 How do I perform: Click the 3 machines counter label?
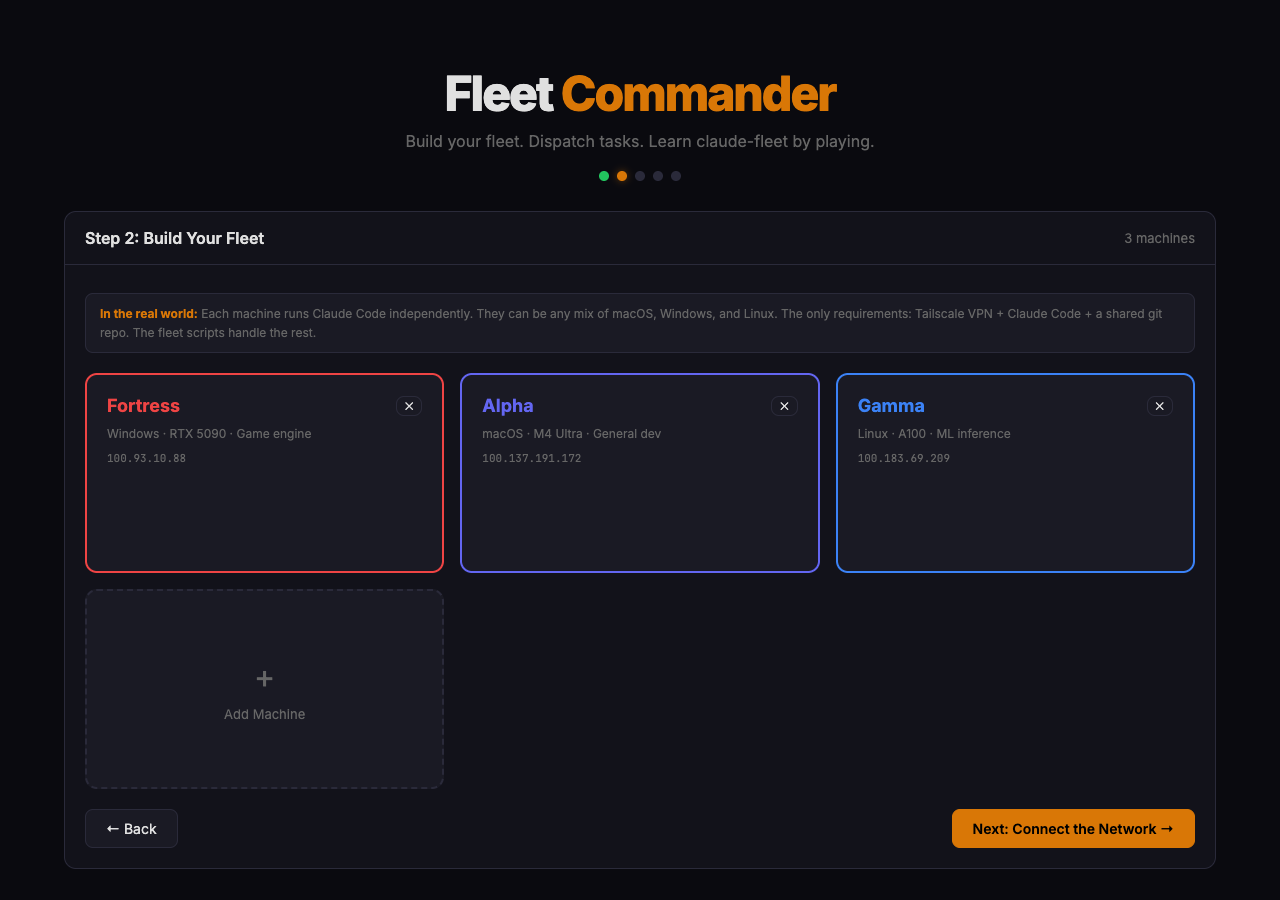pos(1160,238)
